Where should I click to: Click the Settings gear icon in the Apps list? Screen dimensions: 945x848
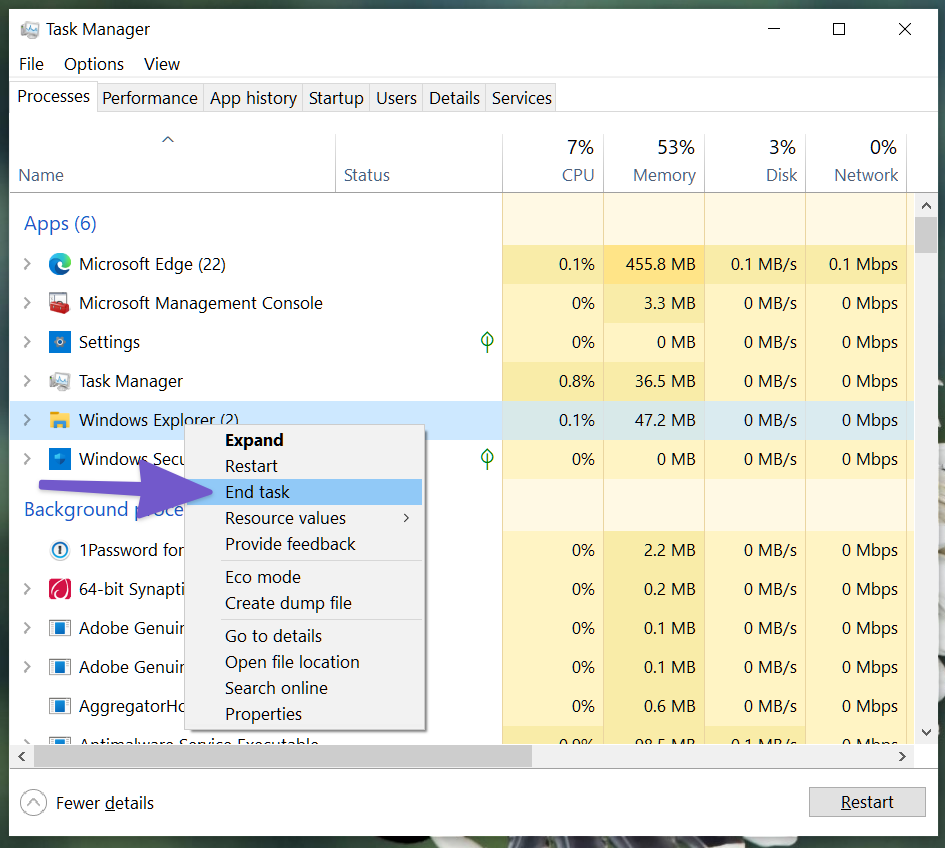(x=60, y=342)
